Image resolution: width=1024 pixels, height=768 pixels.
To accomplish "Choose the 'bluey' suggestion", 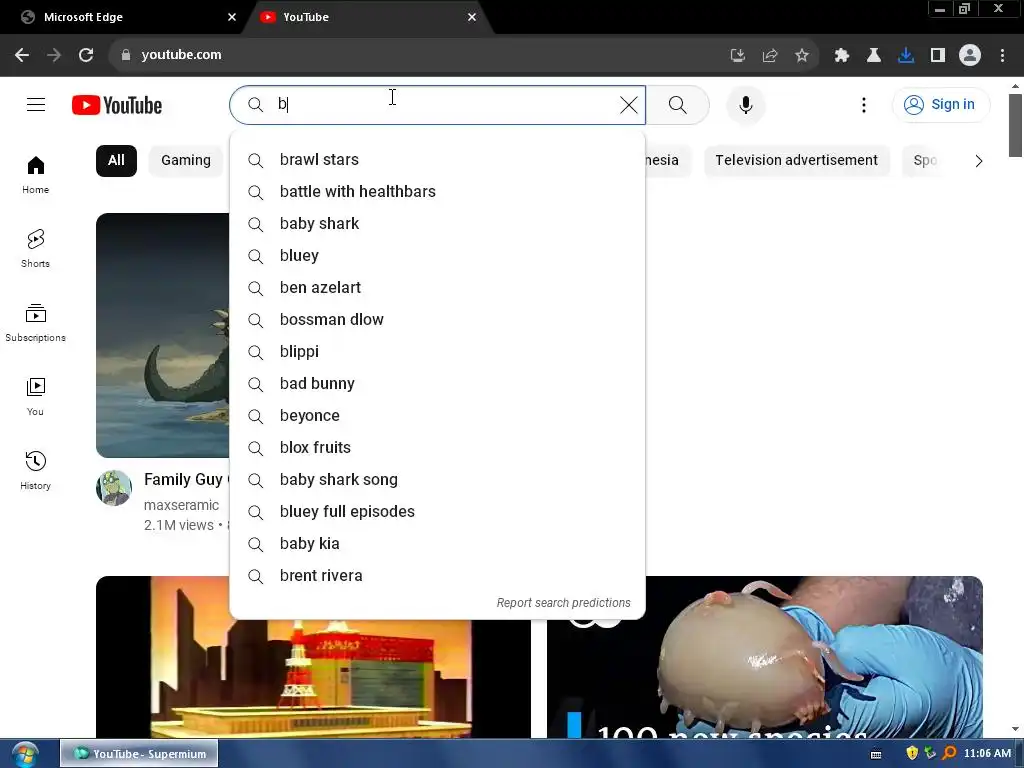I will [438, 256].
